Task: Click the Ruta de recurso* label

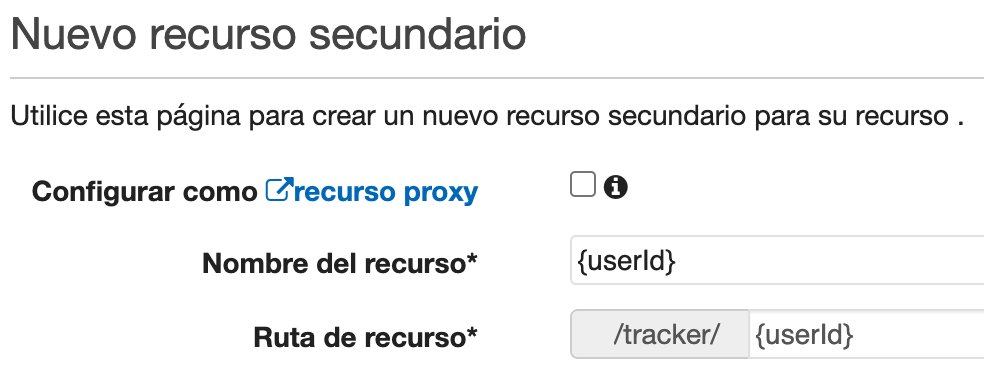Action: tap(365, 338)
